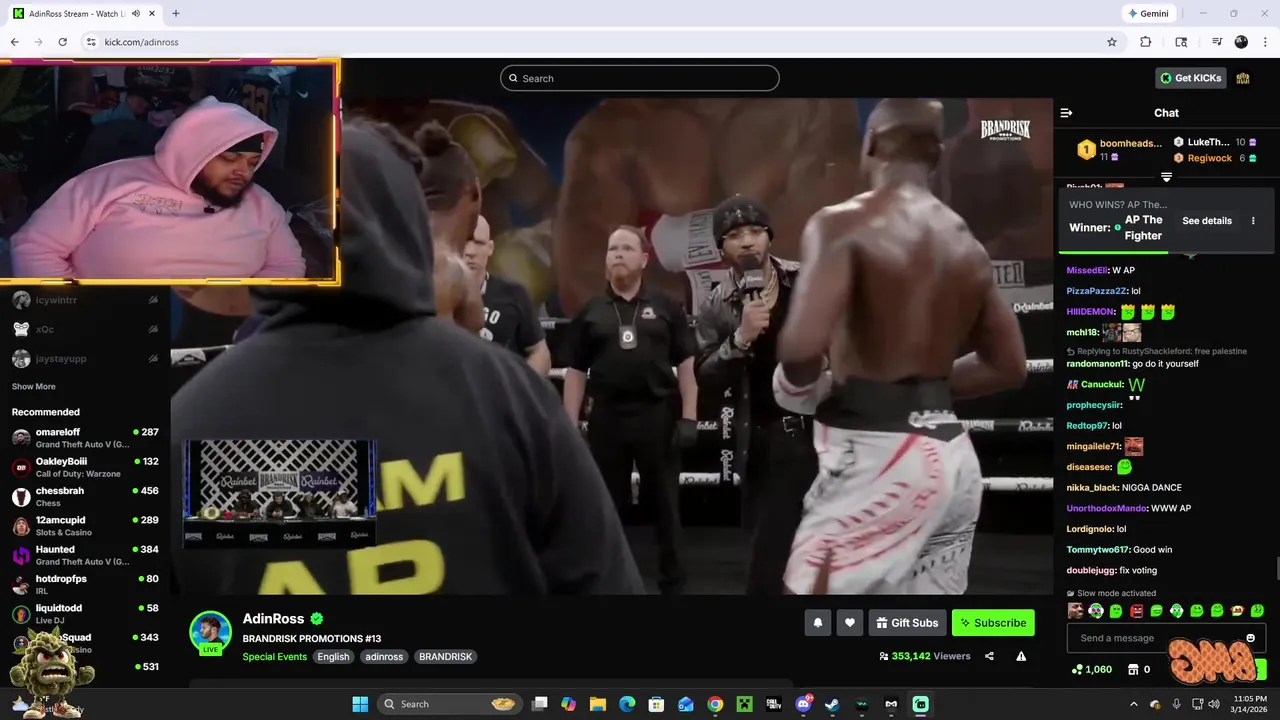The height and width of the screenshot is (720, 1280).
Task: Open the channel shop icon by the 0
Action: 1132,669
